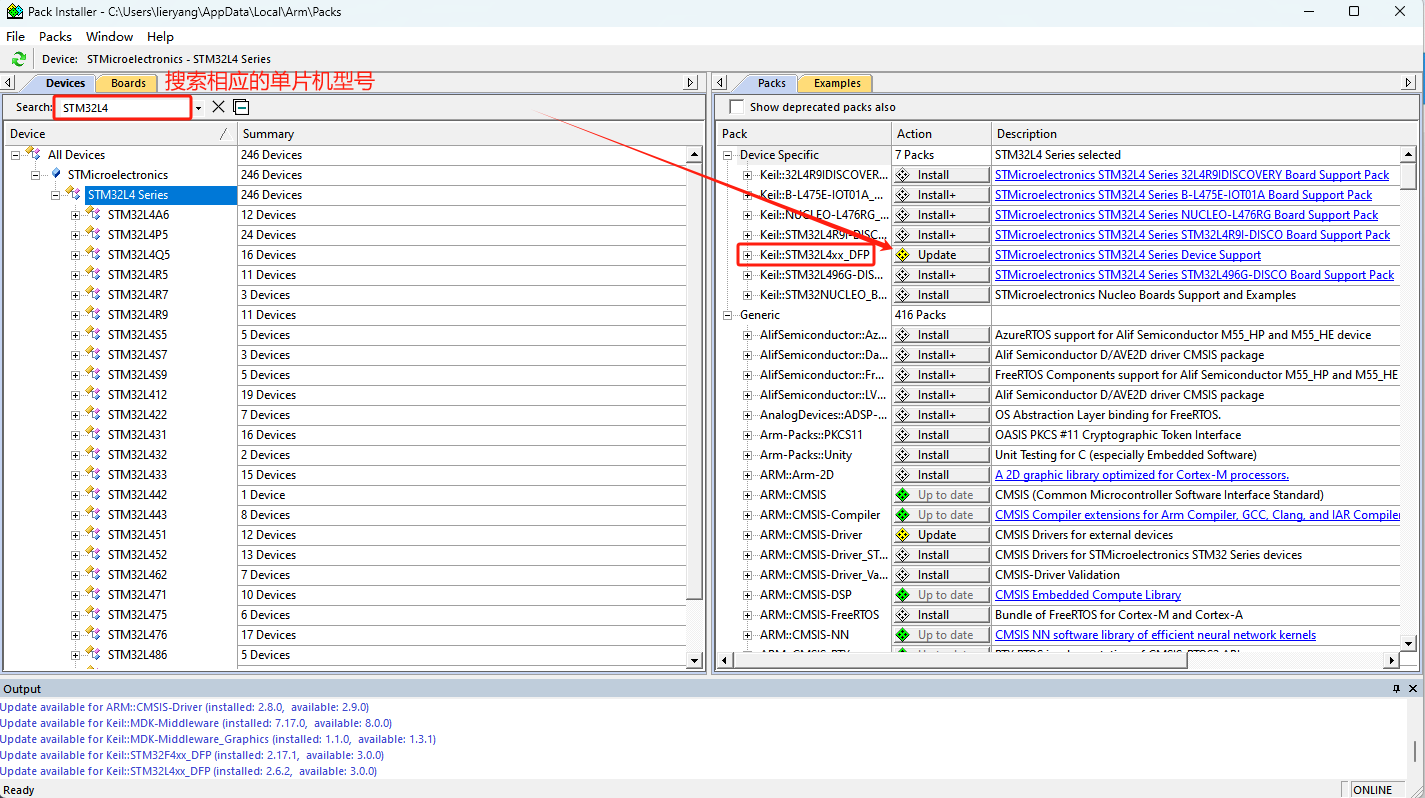Switch to the Examples tab
This screenshot has width=1425, height=798.
click(x=837, y=83)
